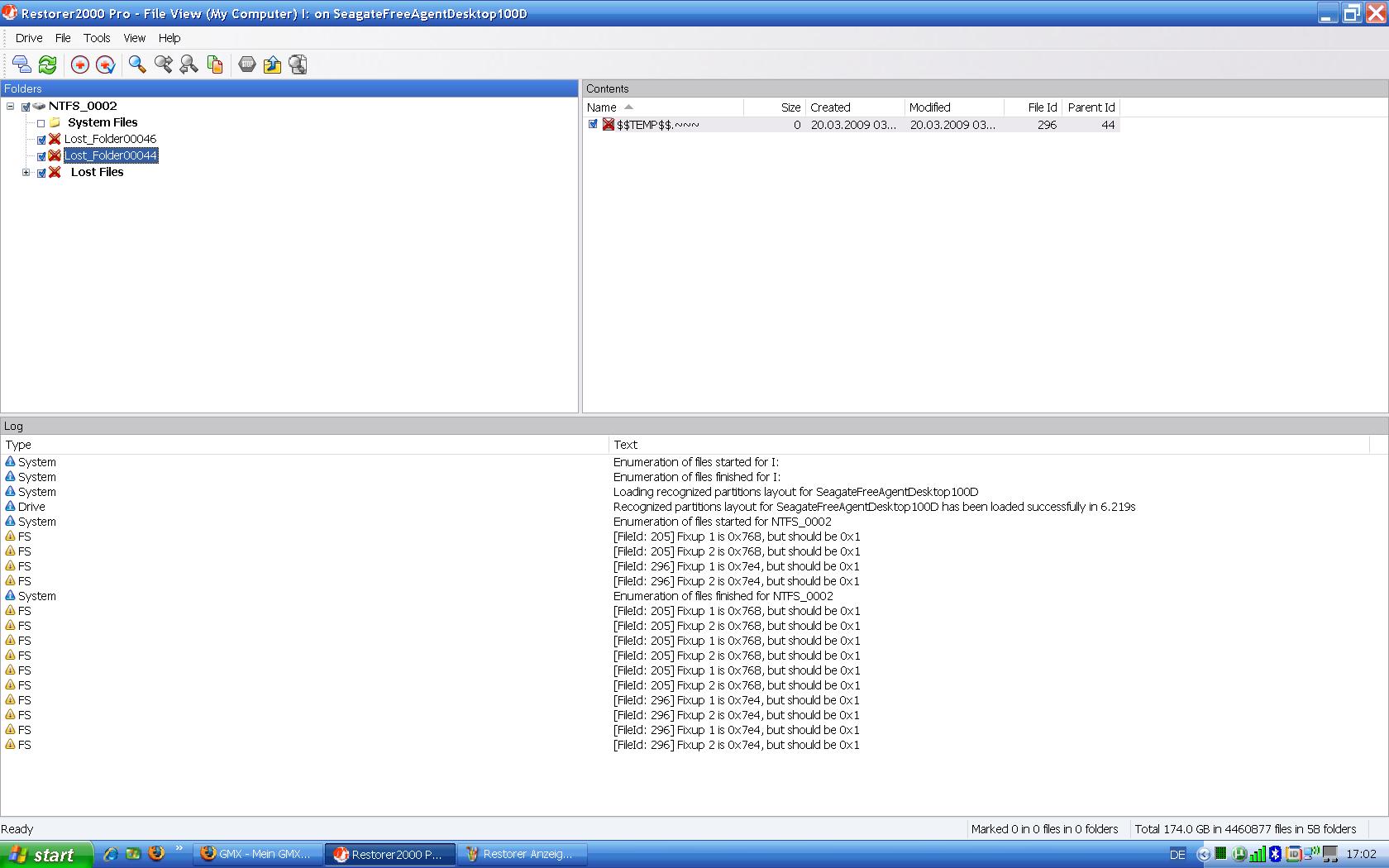Open the View menu
The width and height of the screenshot is (1389, 868).
[x=134, y=38]
